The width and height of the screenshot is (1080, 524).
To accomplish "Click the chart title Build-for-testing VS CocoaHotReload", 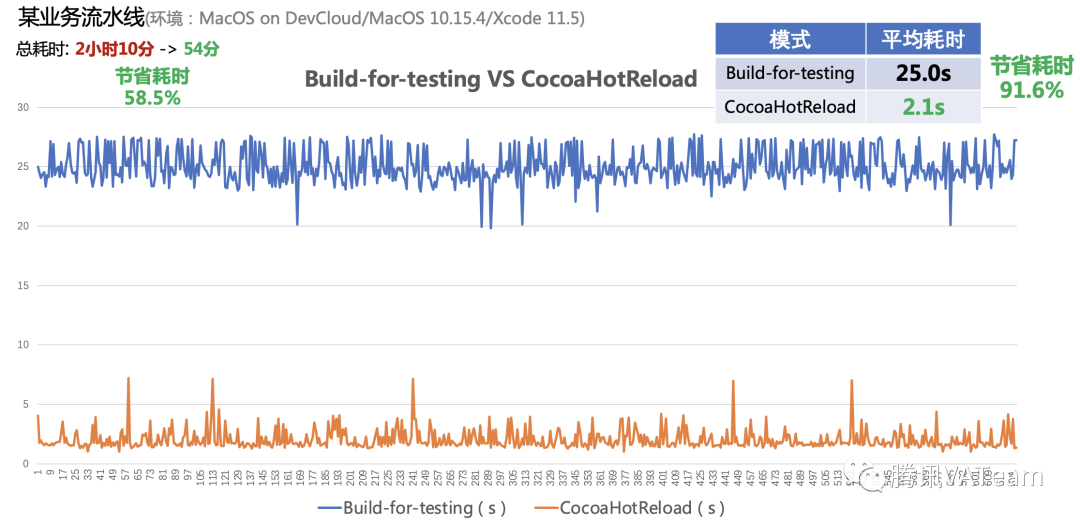I will 500,79.
